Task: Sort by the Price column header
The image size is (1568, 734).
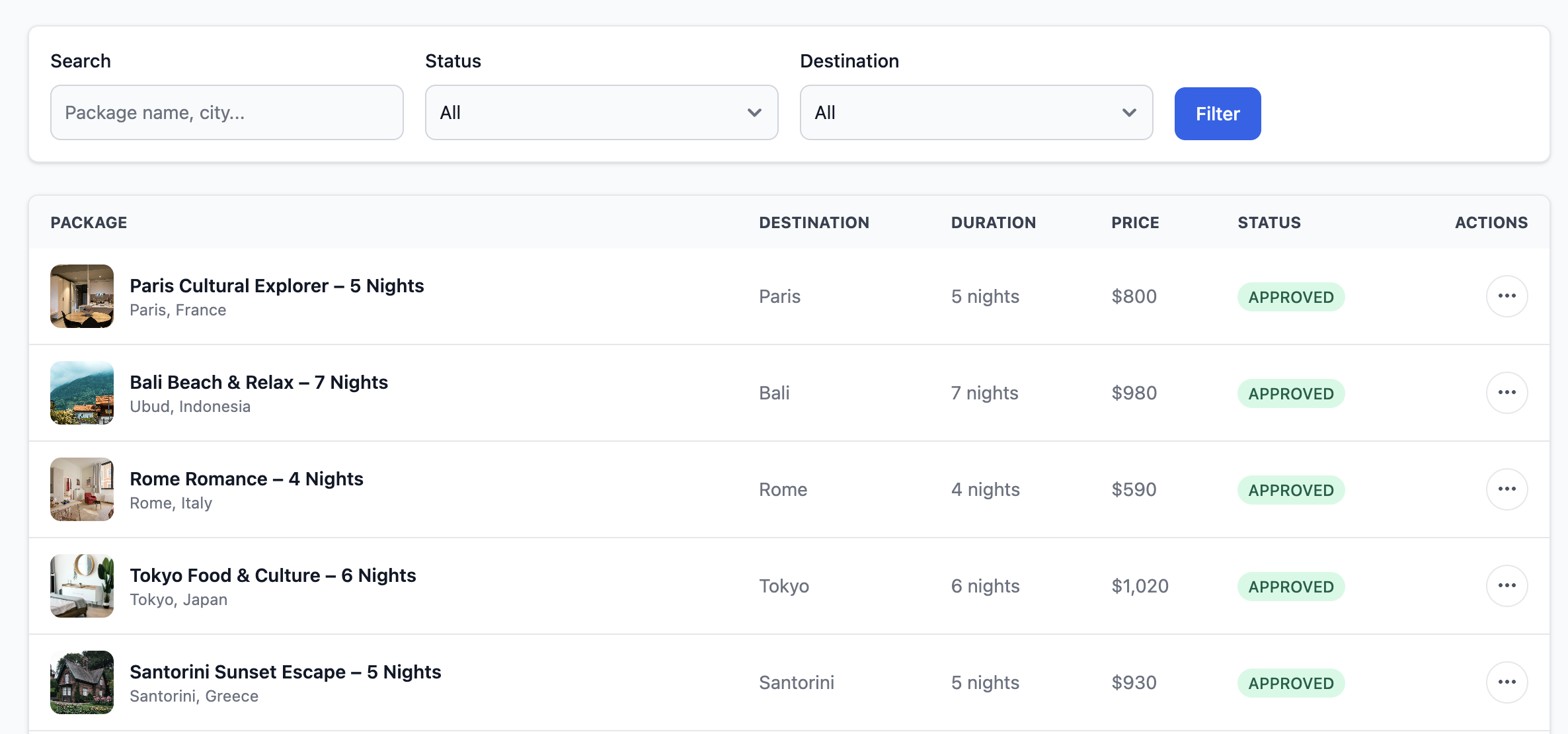Action: coord(1135,223)
